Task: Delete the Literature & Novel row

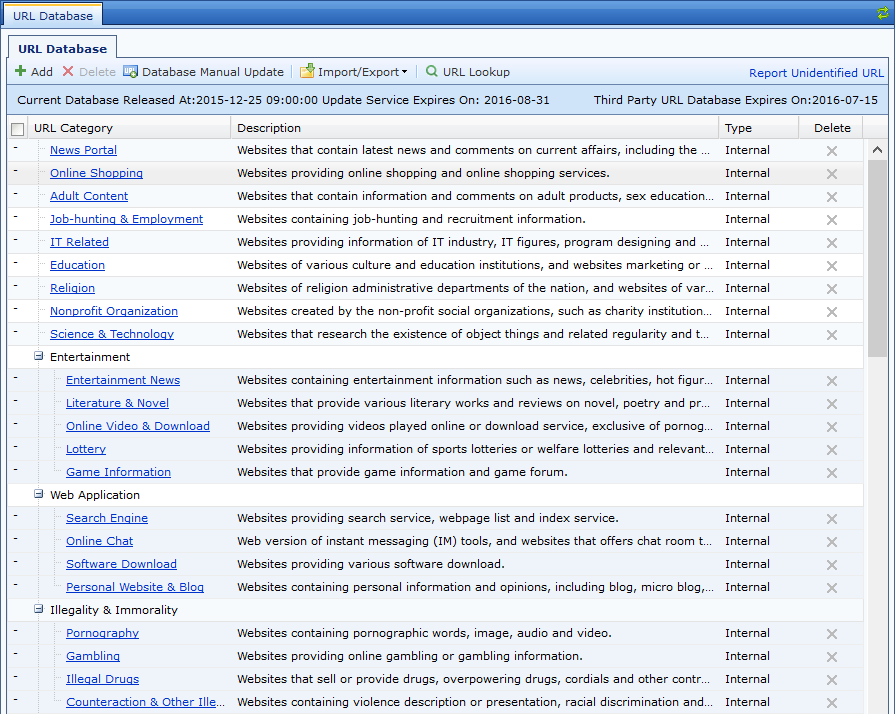Action: [832, 404]
